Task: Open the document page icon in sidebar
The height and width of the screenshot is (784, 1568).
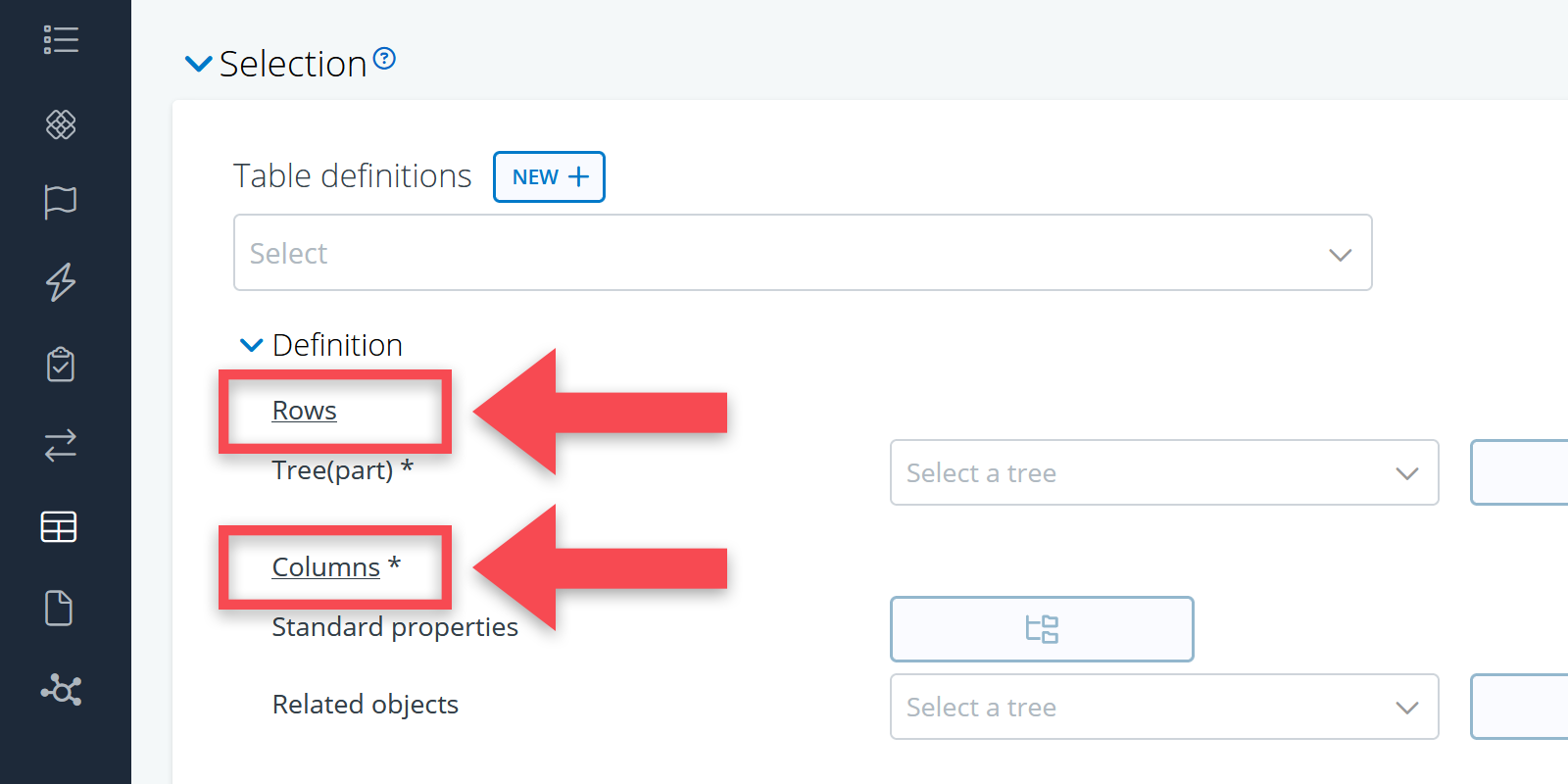Action: (x=59, y=609)
